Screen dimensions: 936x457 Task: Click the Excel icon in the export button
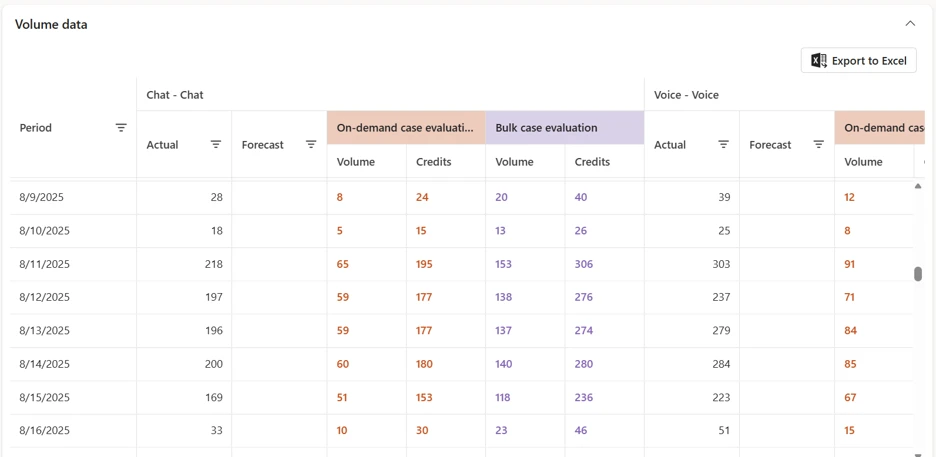818,60
